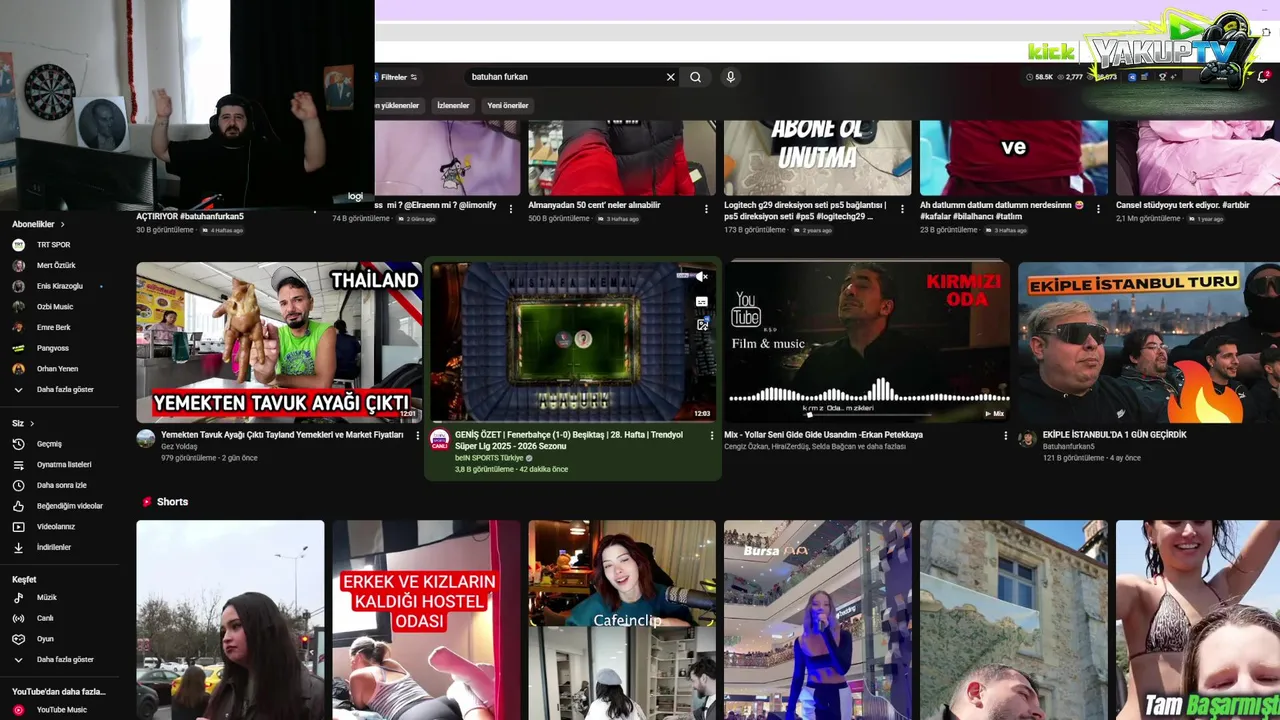Image resolution: width=1280 pixels, height=720 pixels.
Task: Open the menu for Yemekten Tavuk Ayağı video
Action: tap(418, 436)
